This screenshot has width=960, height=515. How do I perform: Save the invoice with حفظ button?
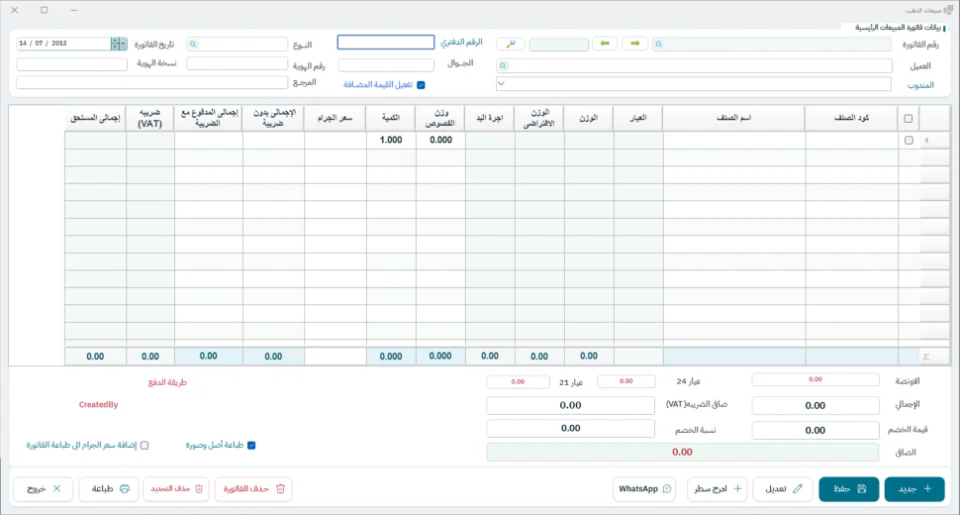tap(849, 489)
